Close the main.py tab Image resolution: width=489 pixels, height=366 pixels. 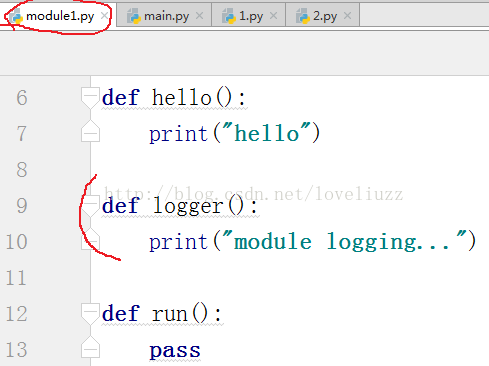tap(199, 15)
